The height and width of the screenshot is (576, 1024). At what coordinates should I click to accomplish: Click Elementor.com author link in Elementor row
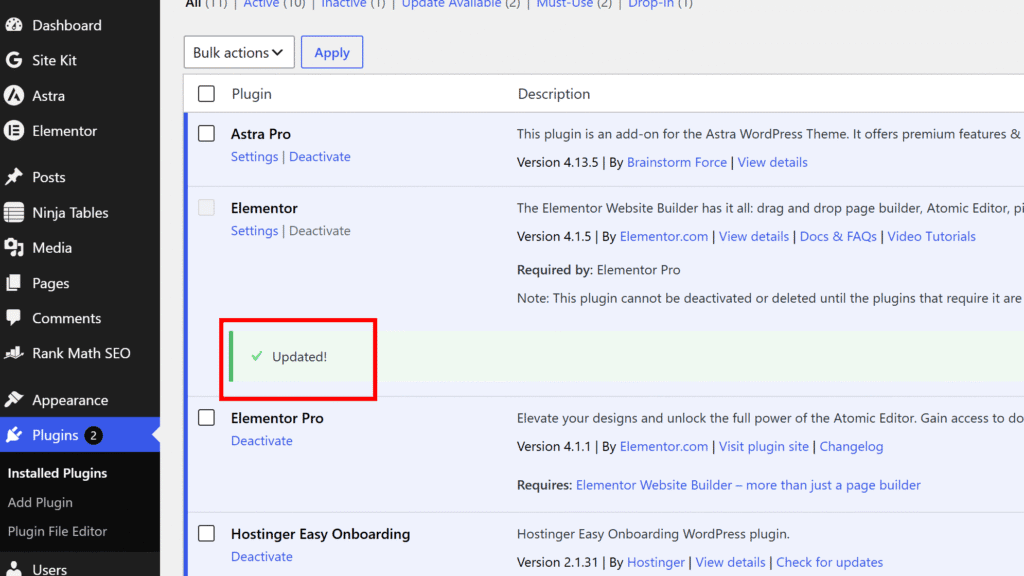tap(664, 236)
